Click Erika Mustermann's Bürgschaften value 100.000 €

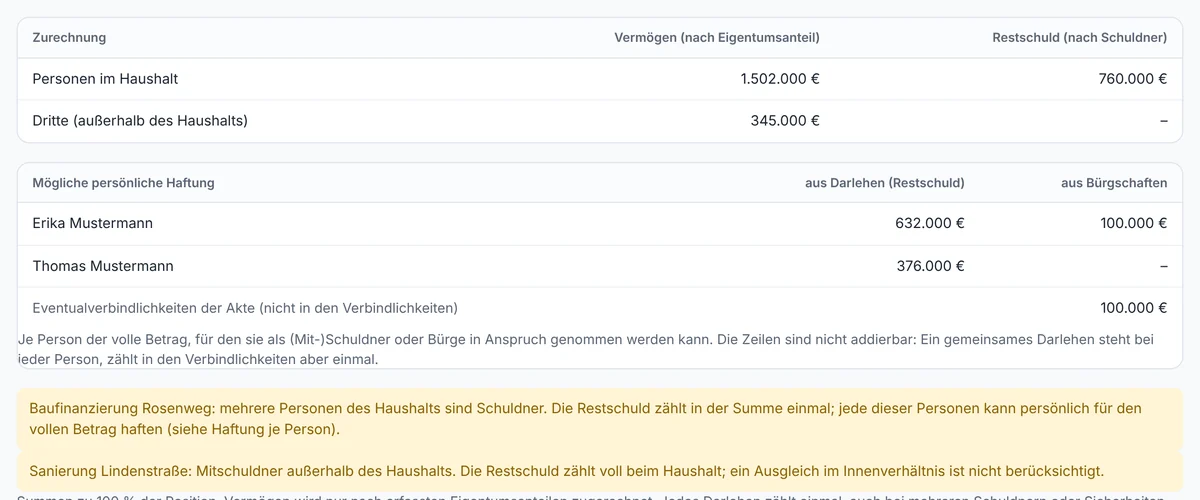click(1134, 223)
